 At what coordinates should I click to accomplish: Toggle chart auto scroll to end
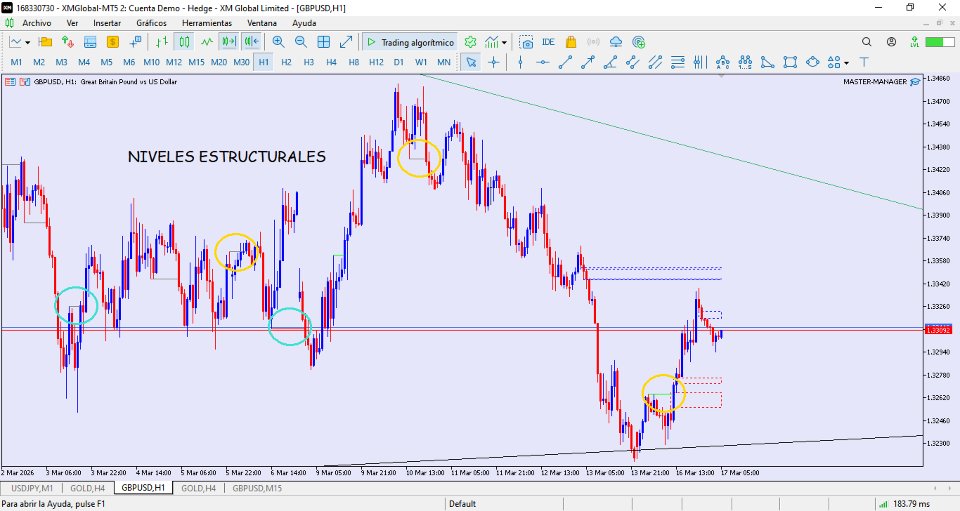pos(229,42)
